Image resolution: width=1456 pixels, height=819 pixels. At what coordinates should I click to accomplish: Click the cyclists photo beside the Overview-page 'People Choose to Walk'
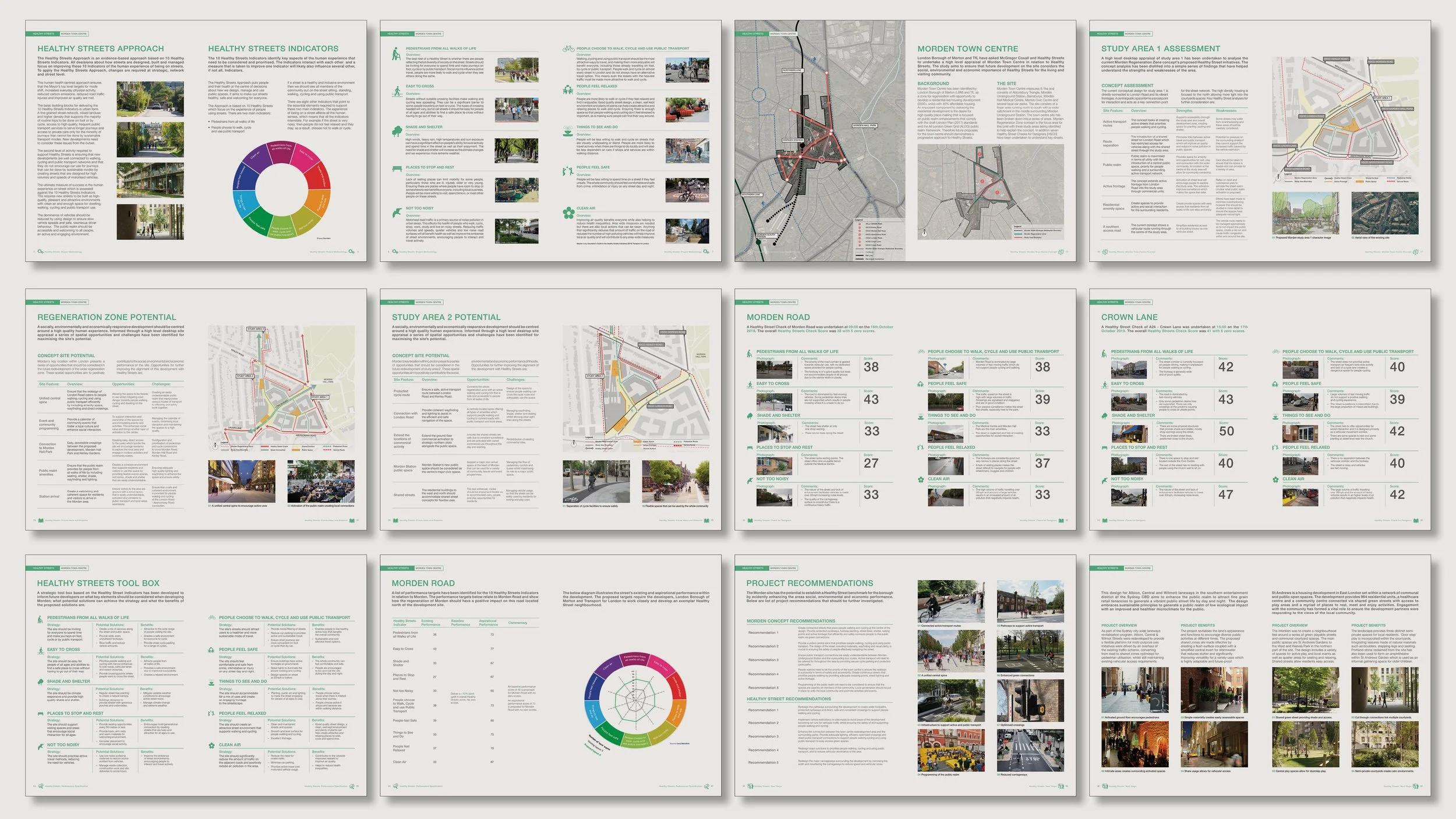tap(687, 70)
